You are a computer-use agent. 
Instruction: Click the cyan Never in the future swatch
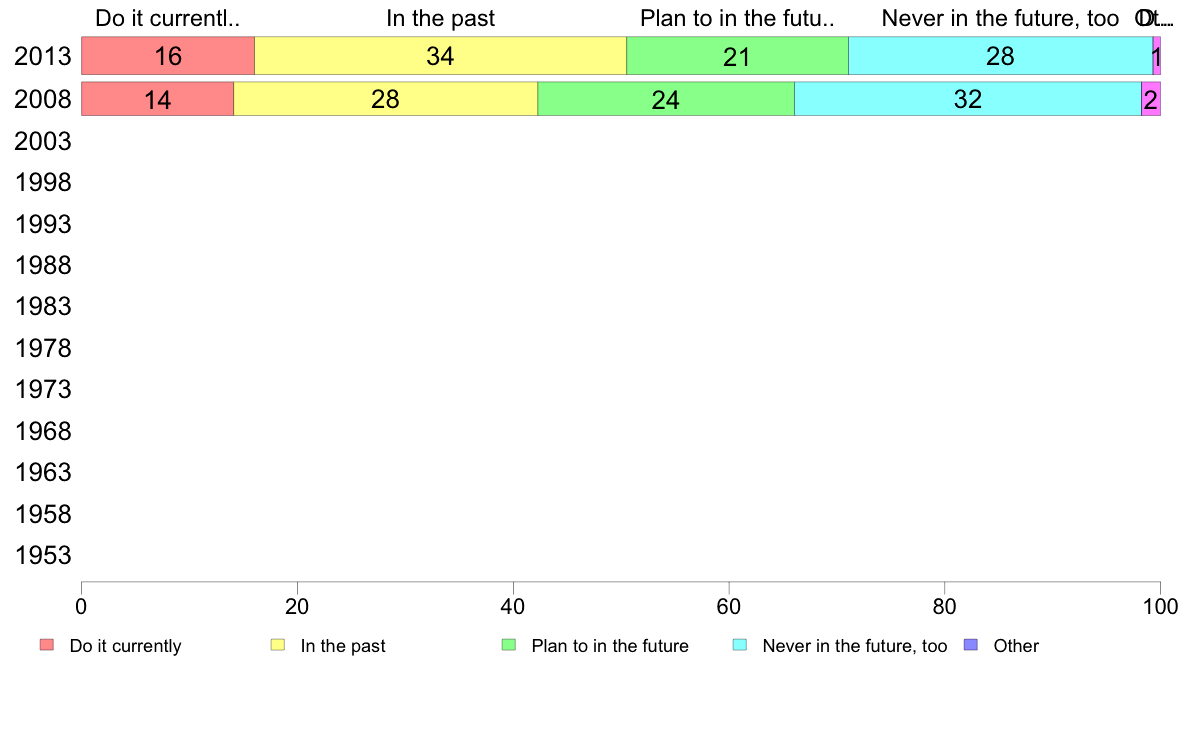click(x=740, y=645)
